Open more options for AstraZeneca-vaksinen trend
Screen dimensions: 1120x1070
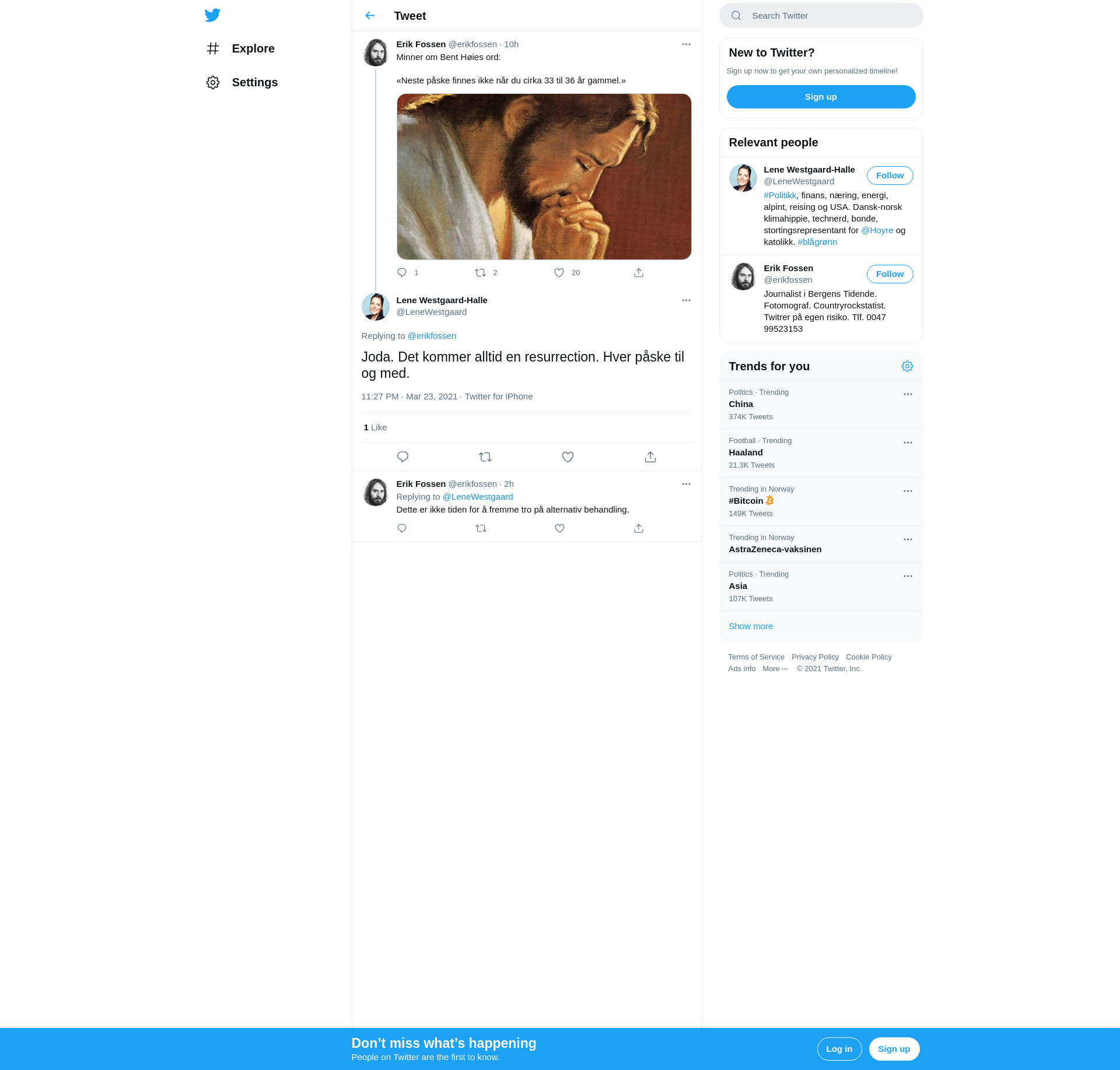[x=908, y=539]
